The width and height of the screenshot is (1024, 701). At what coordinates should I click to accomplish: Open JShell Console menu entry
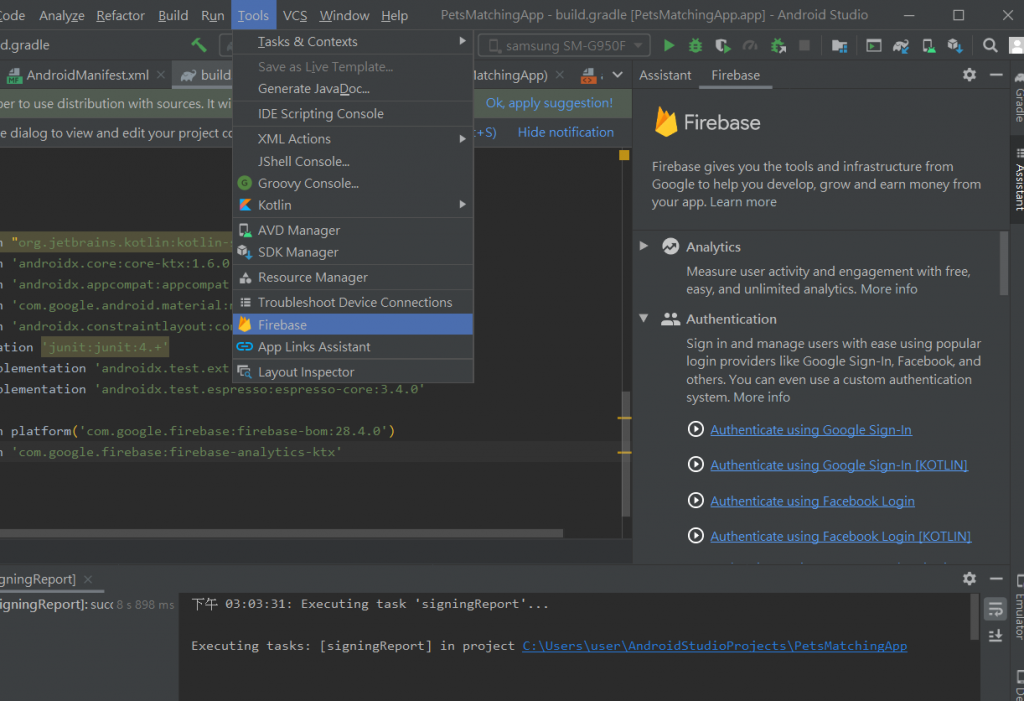[353, 161]
